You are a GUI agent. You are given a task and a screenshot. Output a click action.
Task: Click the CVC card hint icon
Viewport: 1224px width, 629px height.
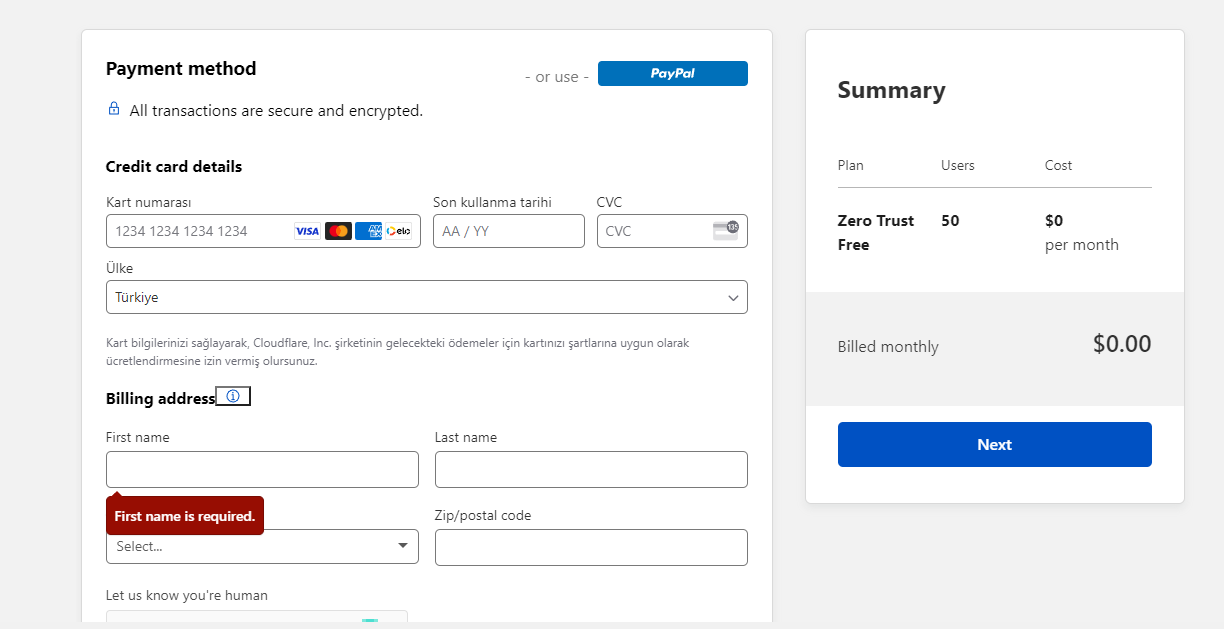(x=725, y=230)
